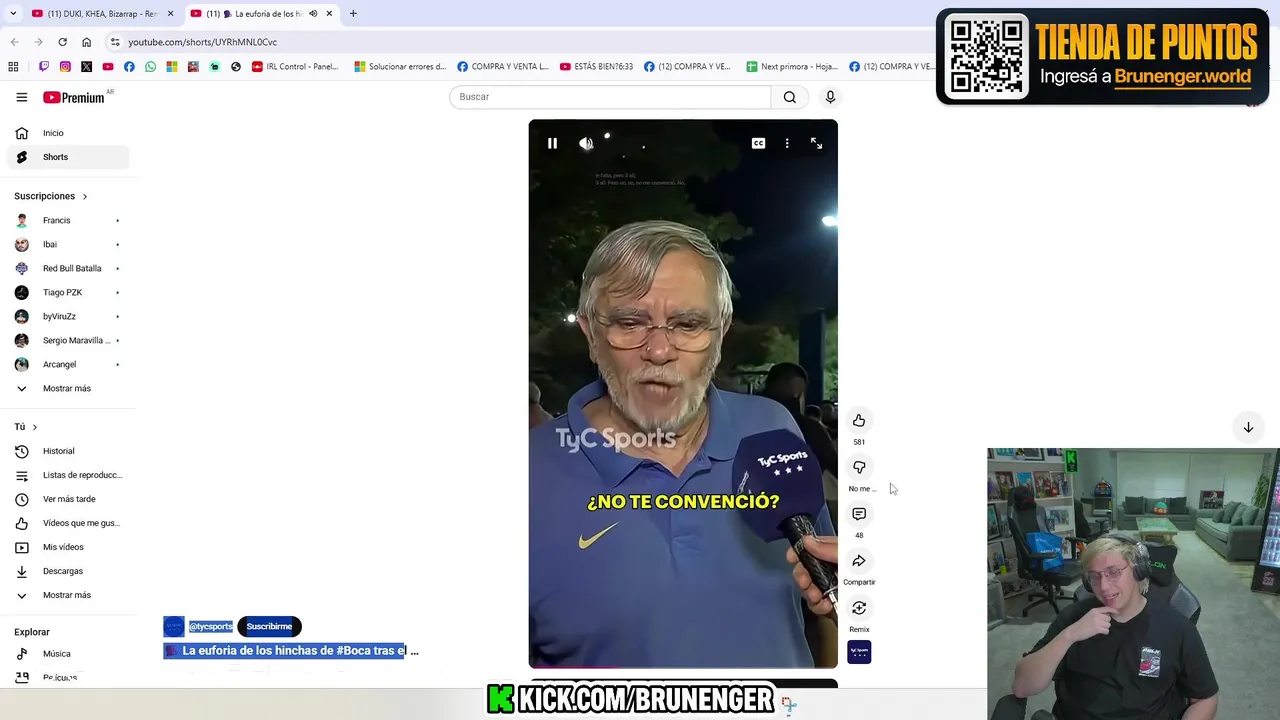
Task: Open the site information icon in the address bar
Action: (x=115, y=42)
